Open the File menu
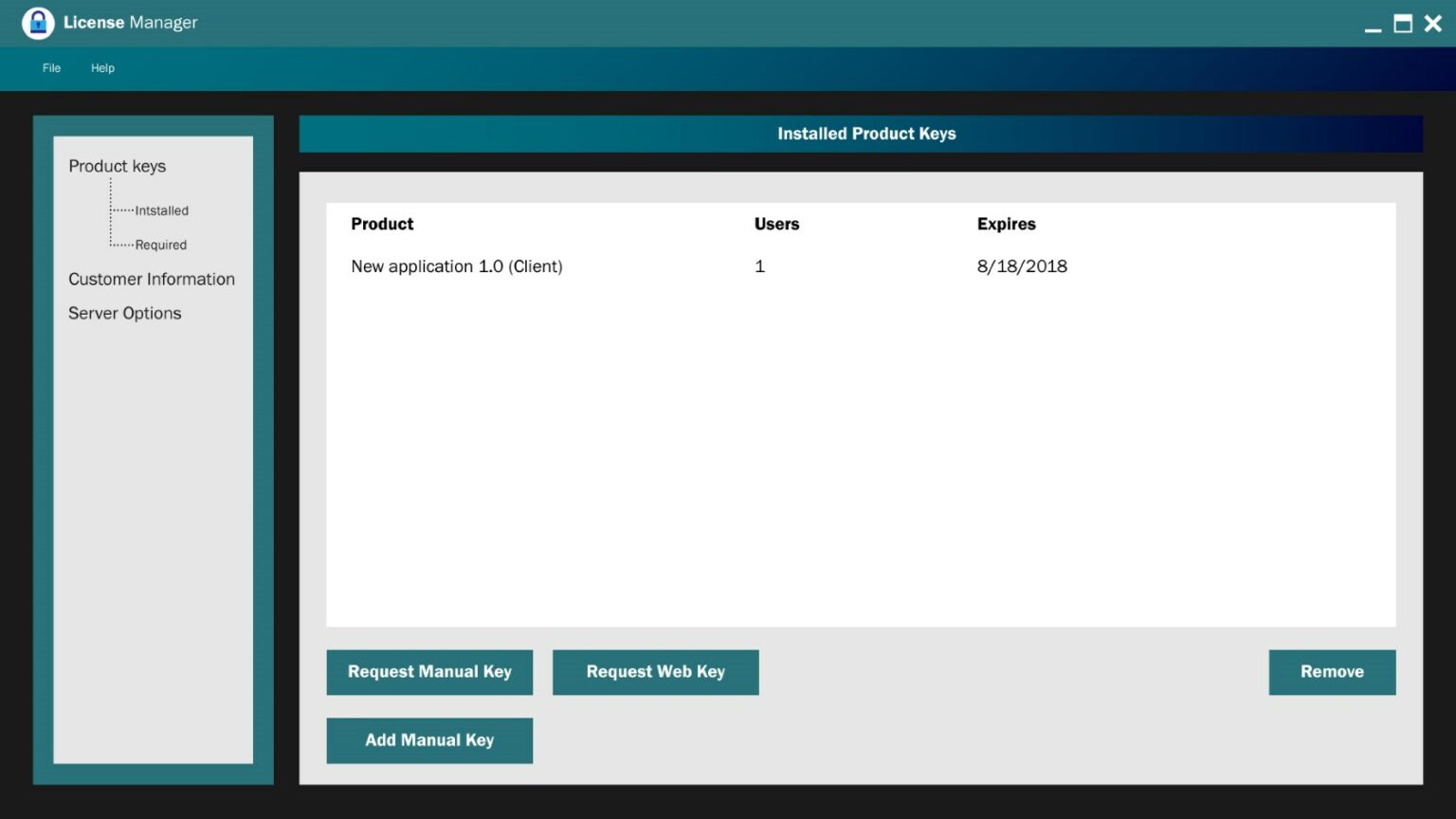1456x819 pixels. coord(50,68)
